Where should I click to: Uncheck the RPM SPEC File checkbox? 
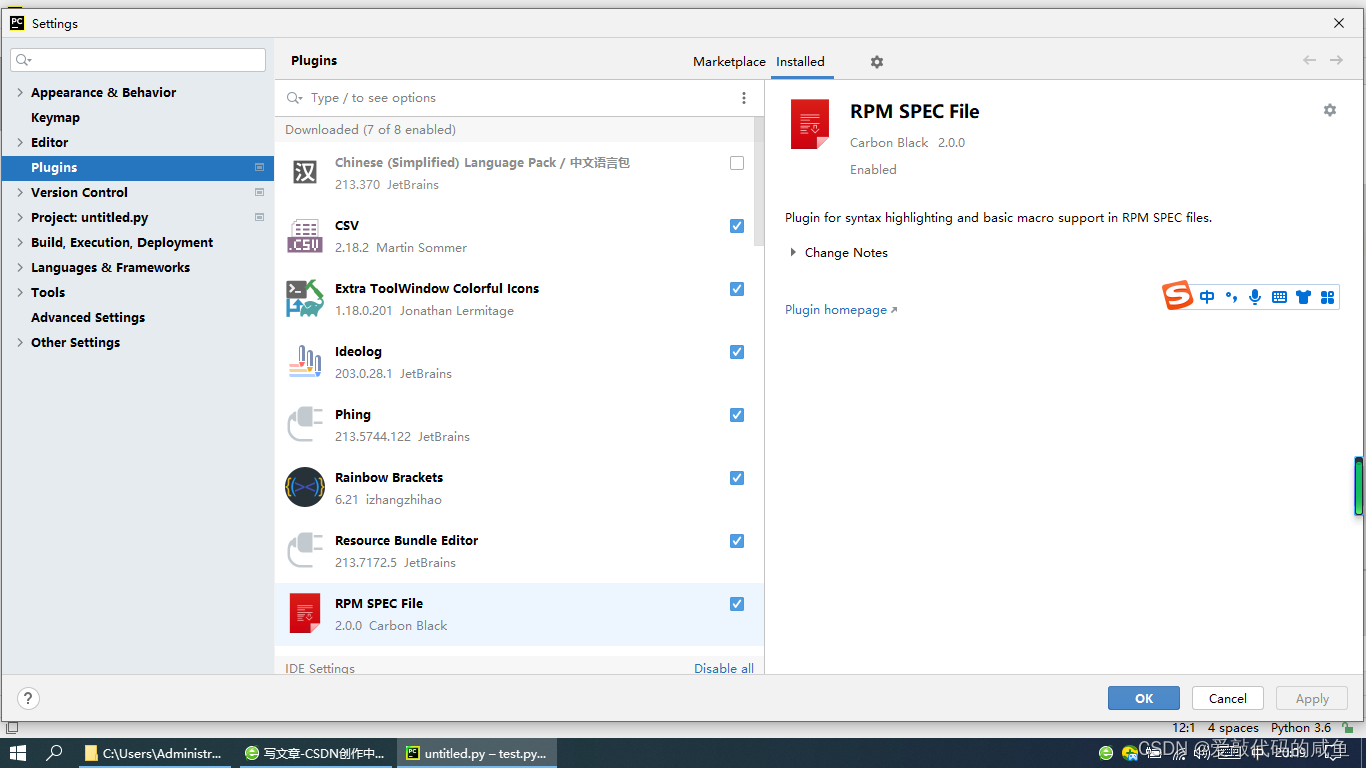[x=737, y=604]
